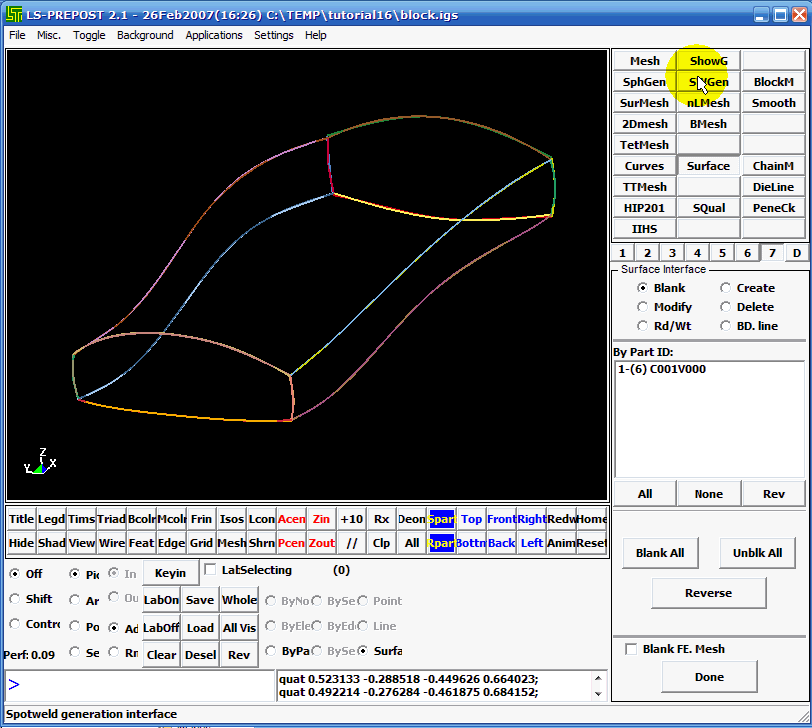Click the Blank All button
The height and width of the screenshot is (728, 812).
(x=660, y=552)
